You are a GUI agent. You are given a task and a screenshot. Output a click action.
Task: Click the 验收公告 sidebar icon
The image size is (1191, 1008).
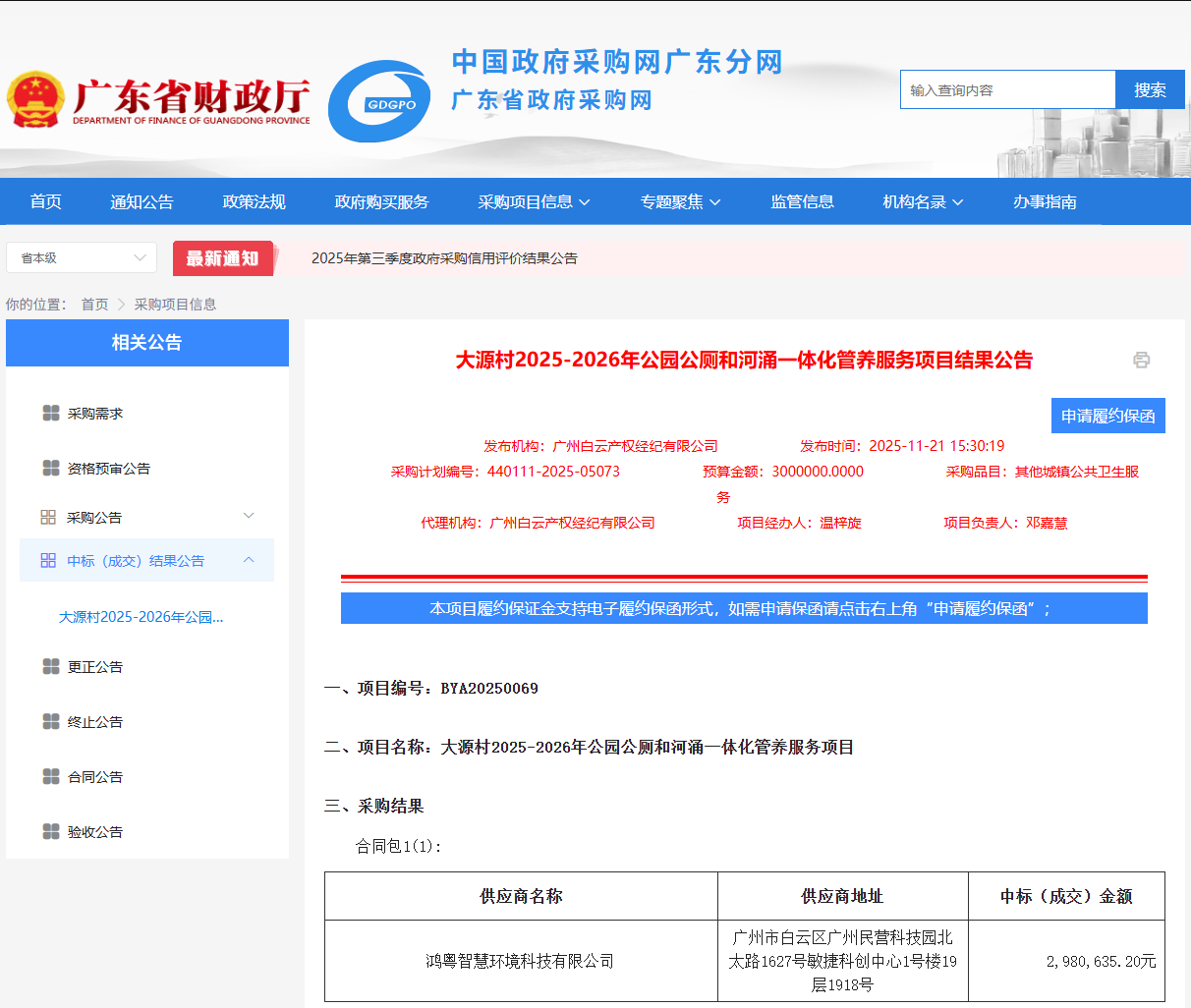coord(51,831)
